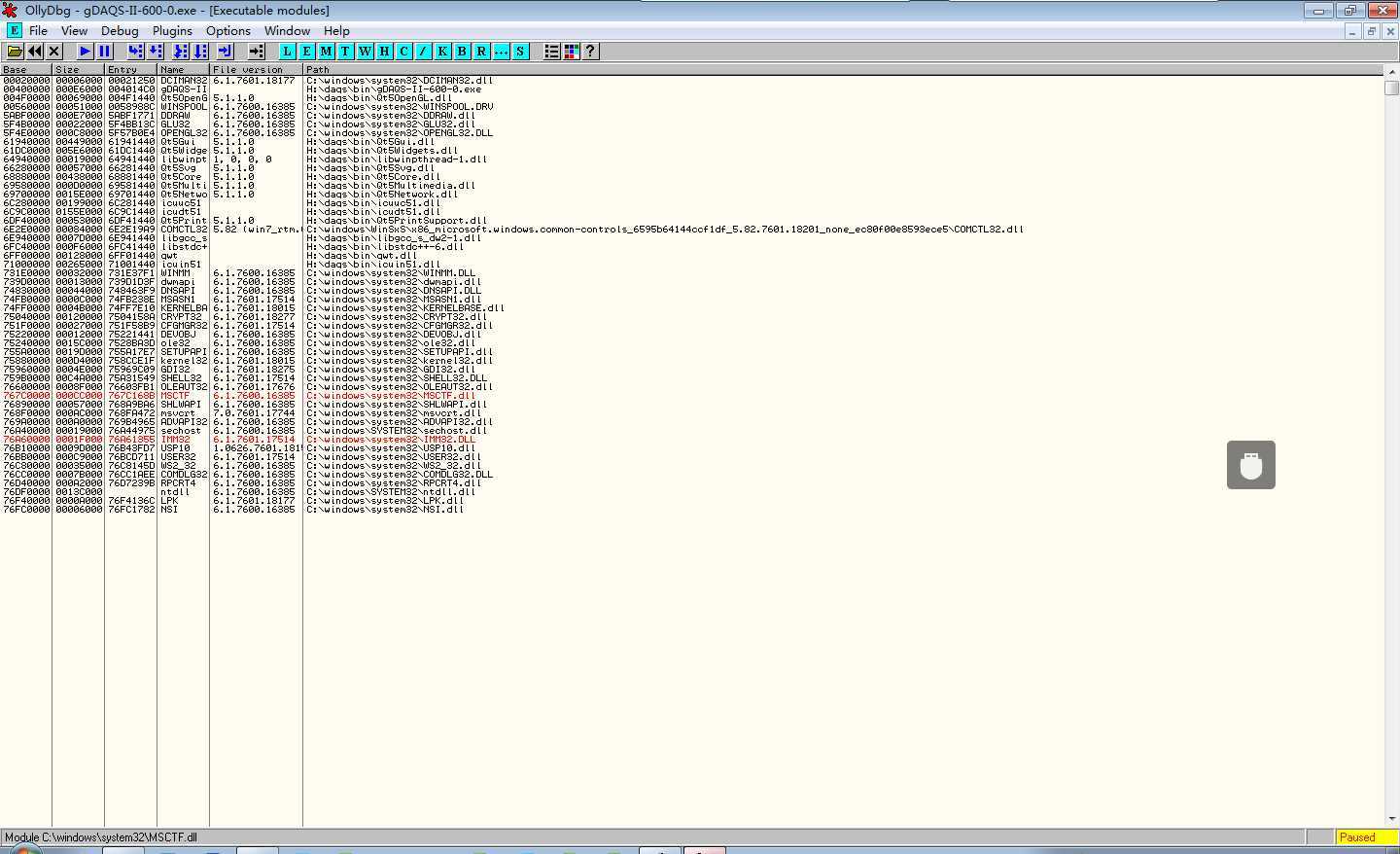Select the Qt5Network.dll module path
This screenshot has width=1400, height=854.
point(381,194)
